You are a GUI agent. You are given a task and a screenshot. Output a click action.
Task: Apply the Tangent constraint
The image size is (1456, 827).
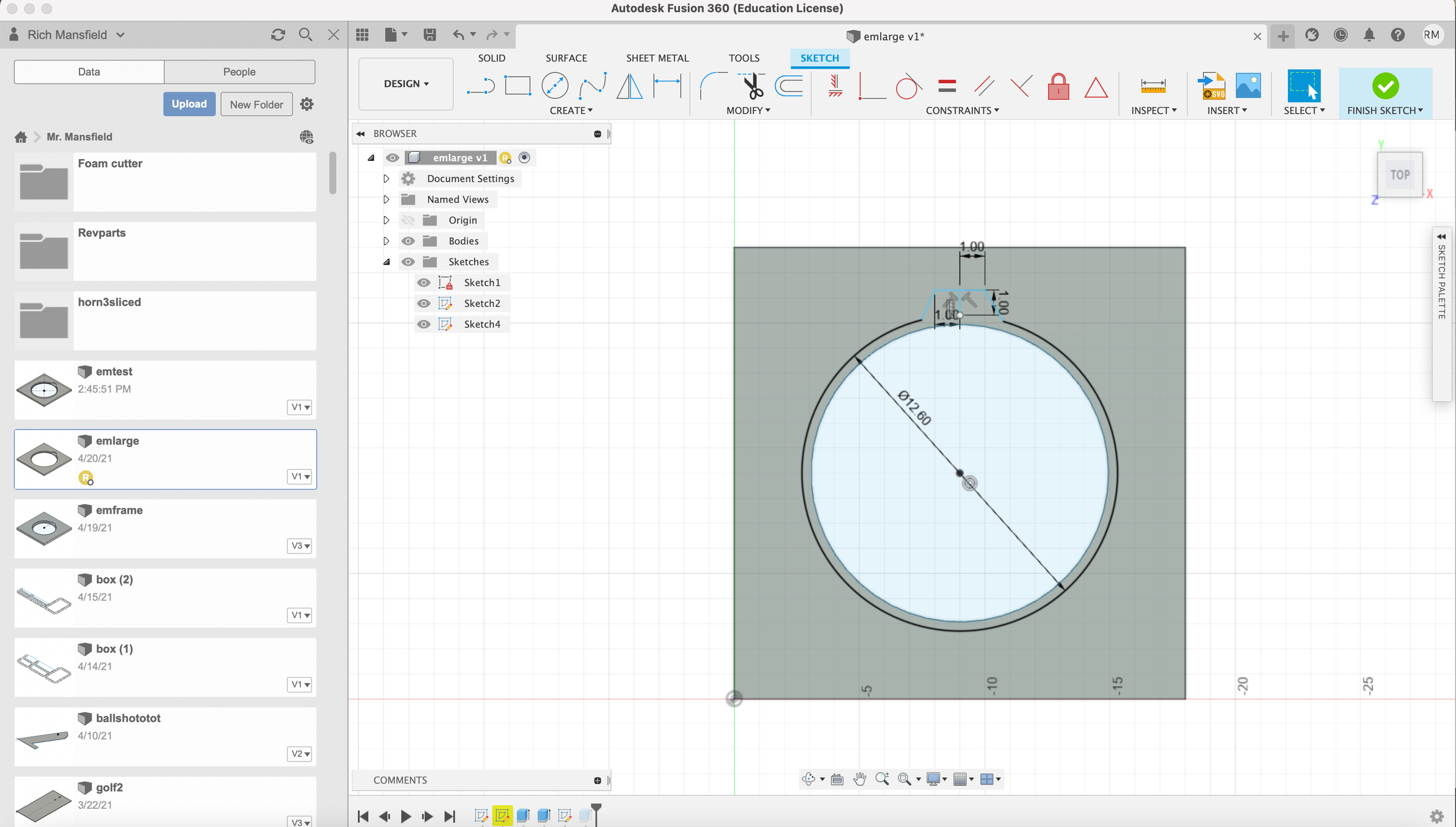[x=908, y=87]
